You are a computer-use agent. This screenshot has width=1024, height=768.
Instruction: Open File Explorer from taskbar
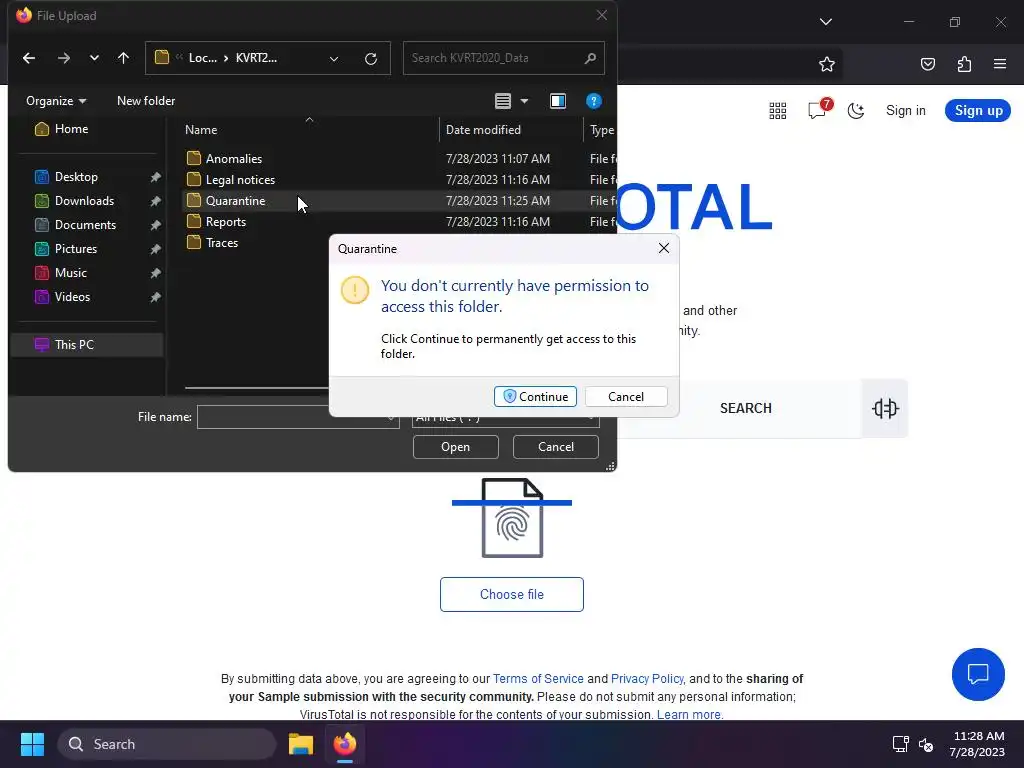301,744
